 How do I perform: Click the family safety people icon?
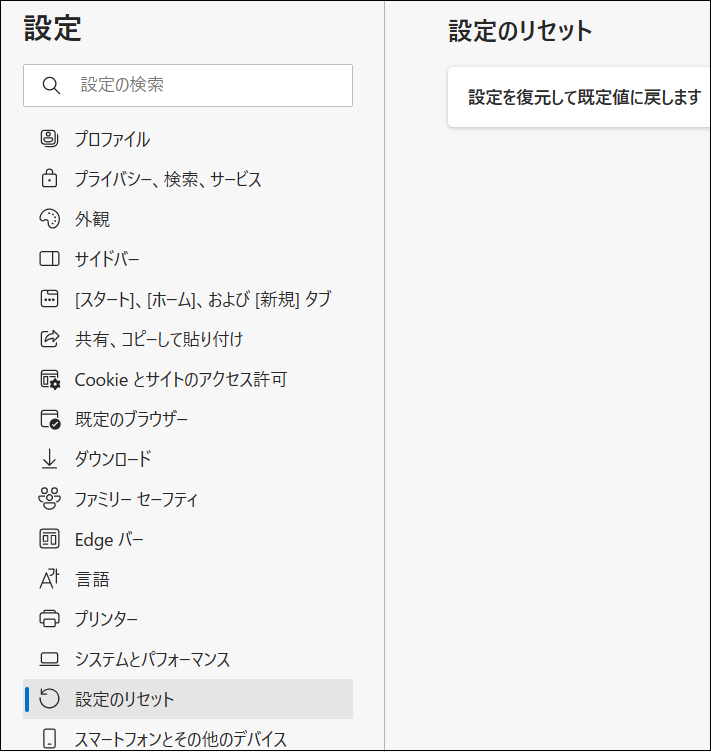coord(49,499)
